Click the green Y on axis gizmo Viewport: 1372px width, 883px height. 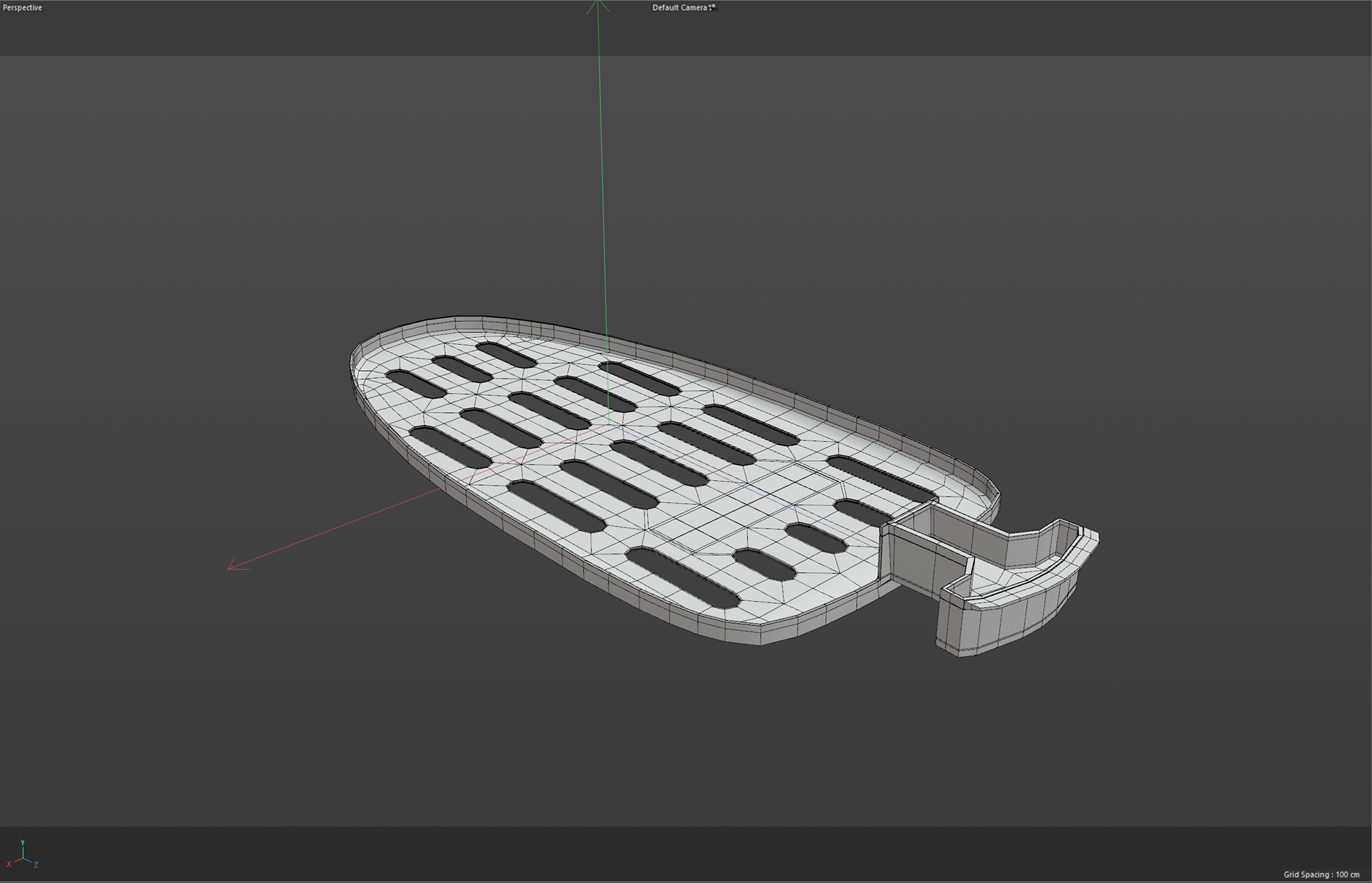coord(23,843)
